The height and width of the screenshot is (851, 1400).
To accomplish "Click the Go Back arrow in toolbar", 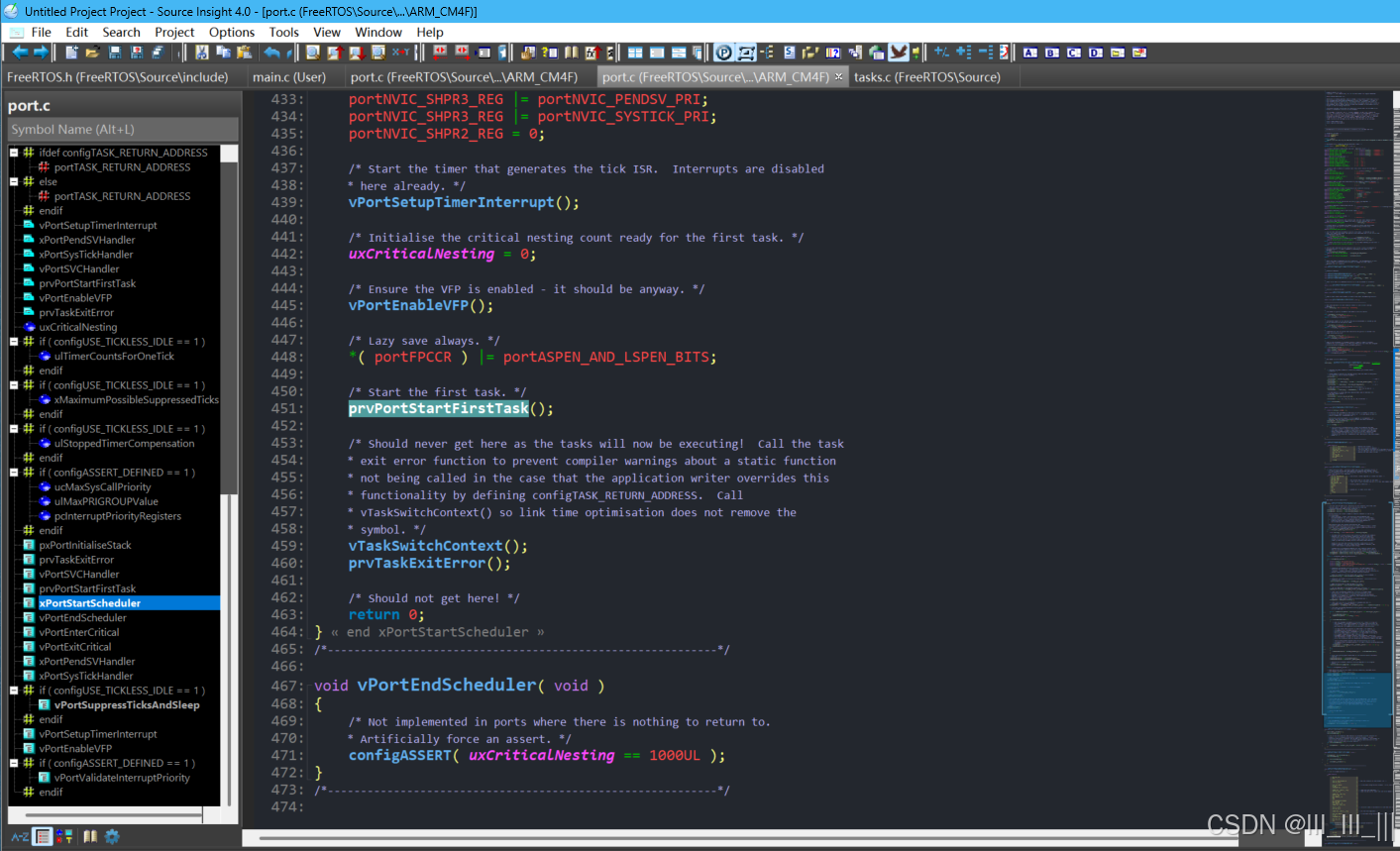I will (20, 53).
